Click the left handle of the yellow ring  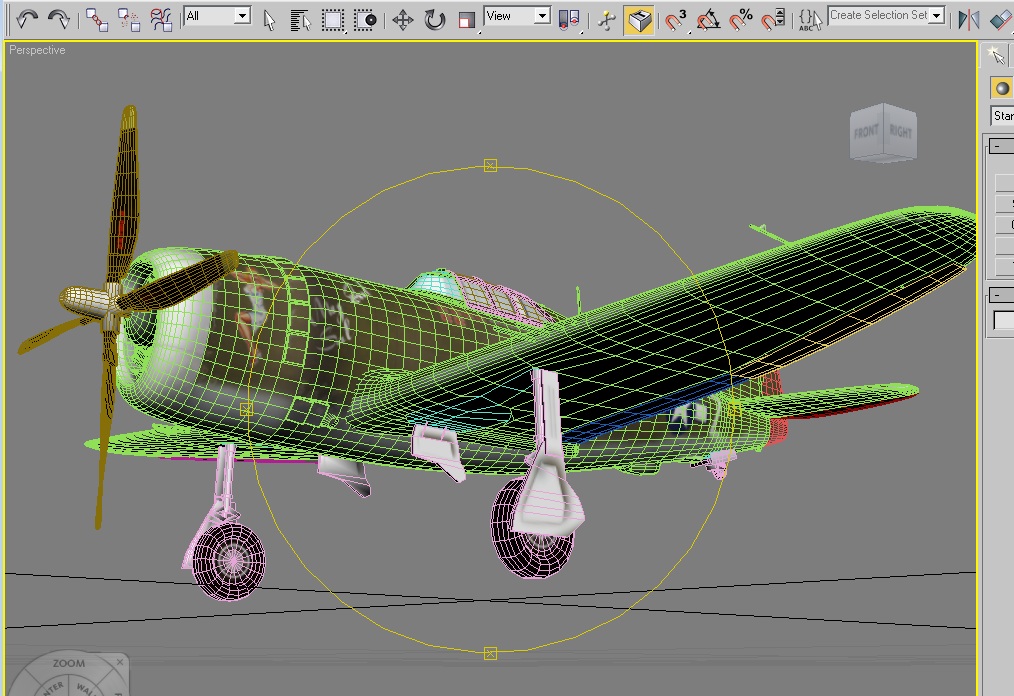pyautogui.click(x=246, y=409)
